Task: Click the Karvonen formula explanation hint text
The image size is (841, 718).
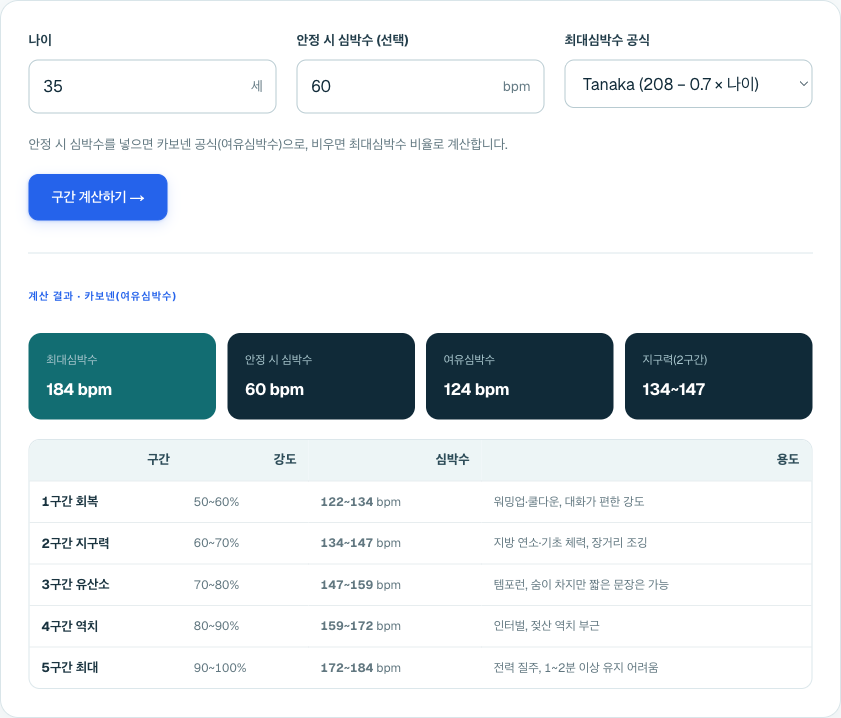Action: click(x=268, y=144)
